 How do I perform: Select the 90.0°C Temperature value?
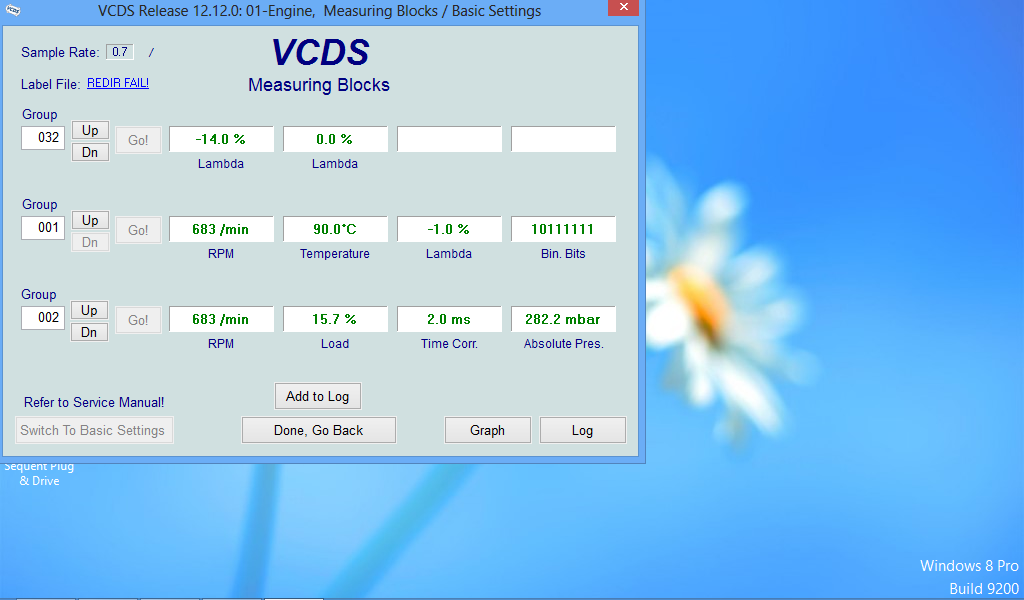335,229
